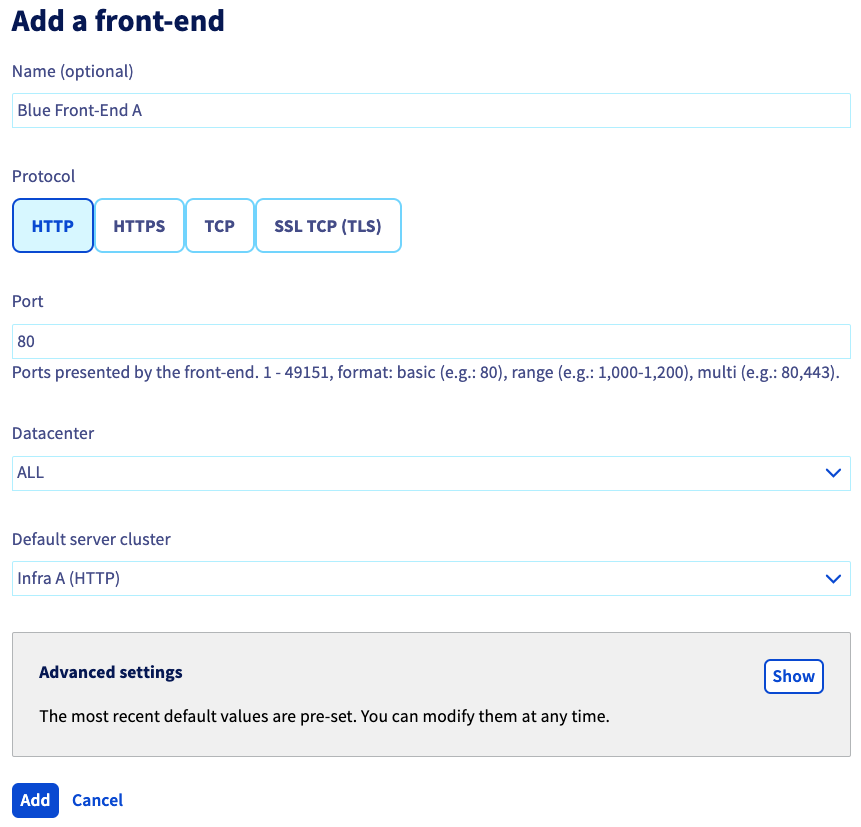The width and height of the screenshot is (861, 827).
Task: Click the 'Advanced settings' title
Action: [x=110, y=672]
